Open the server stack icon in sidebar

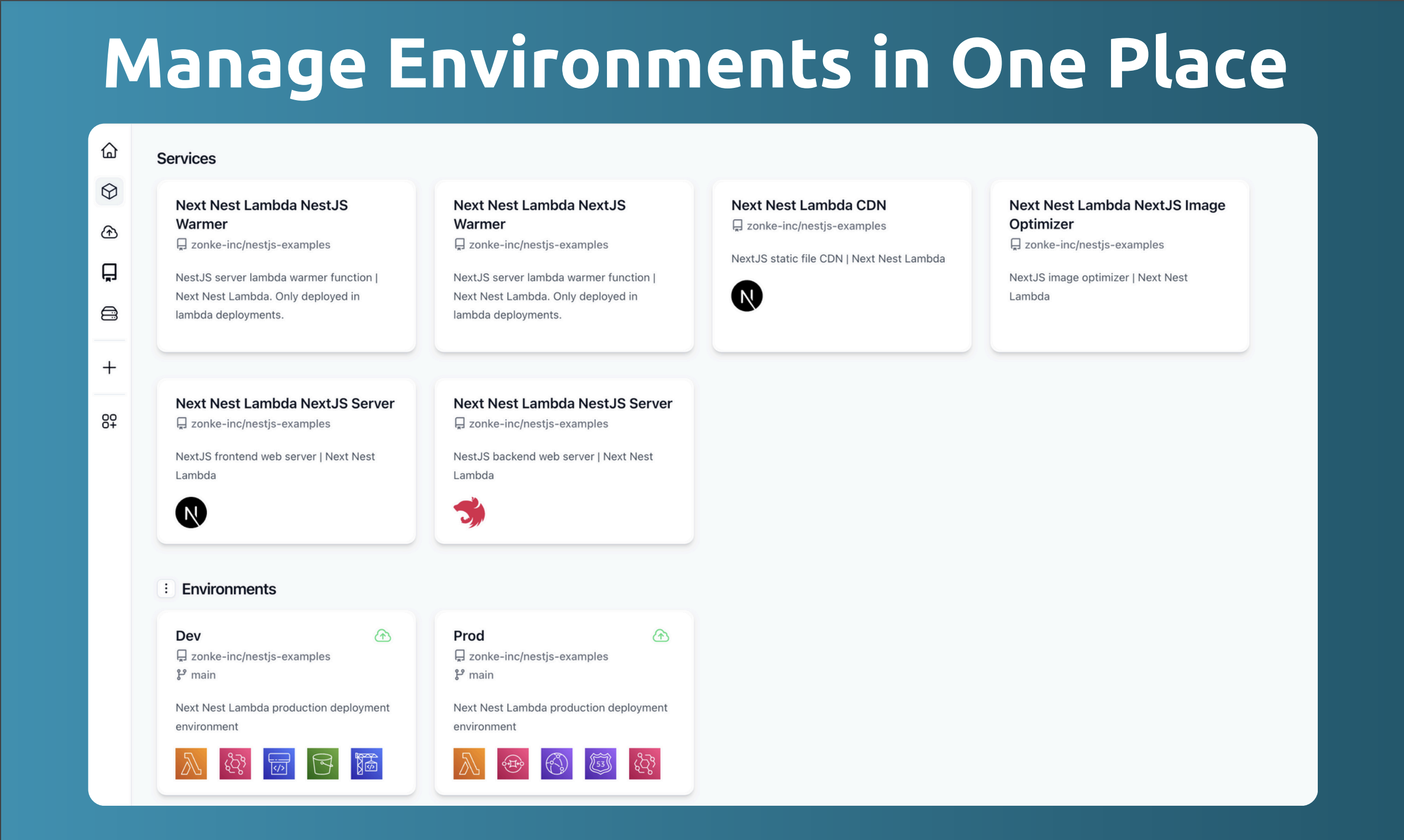109,313
